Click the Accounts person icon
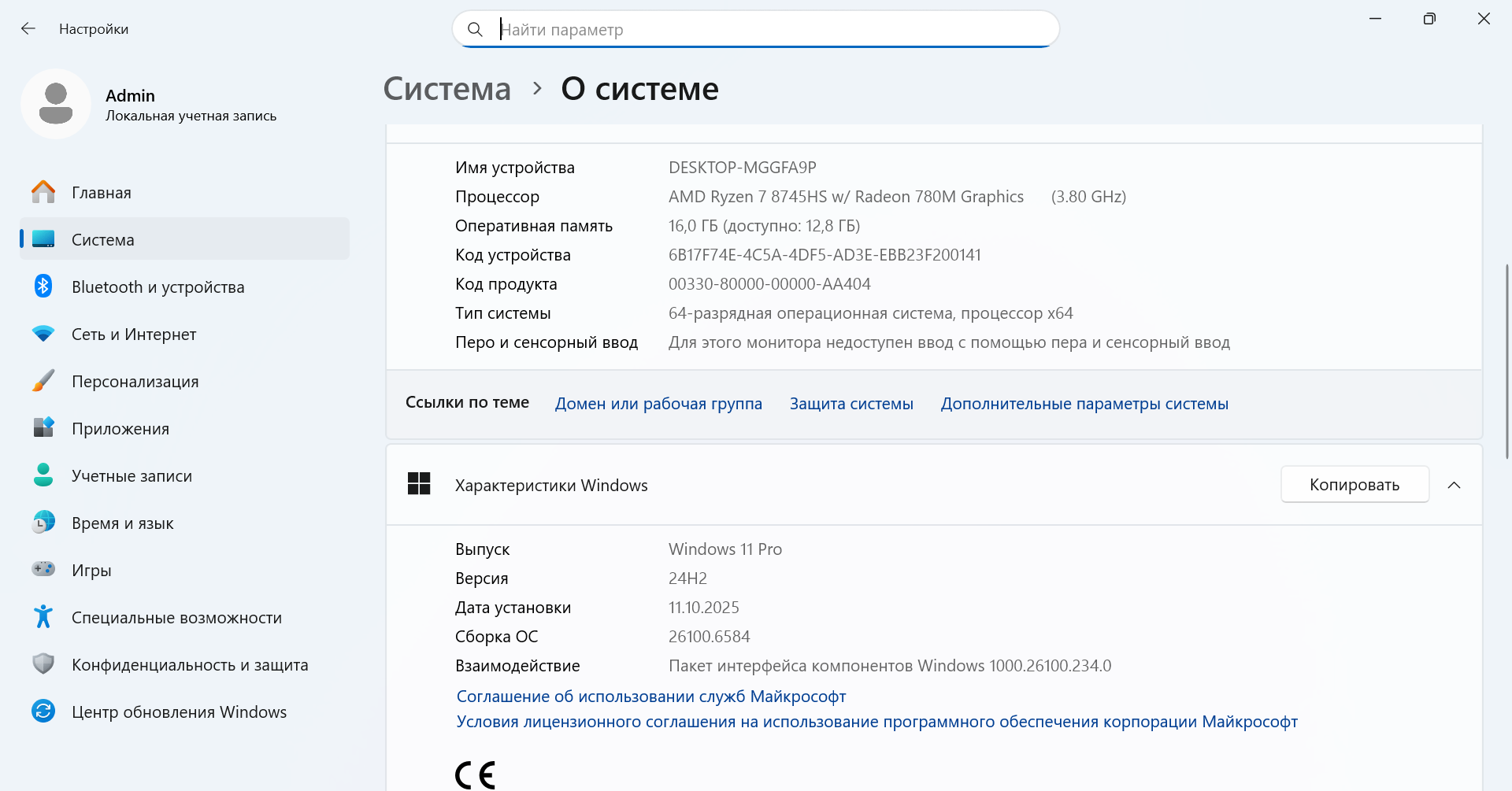Screen dimensions: 1512x791 43,475
